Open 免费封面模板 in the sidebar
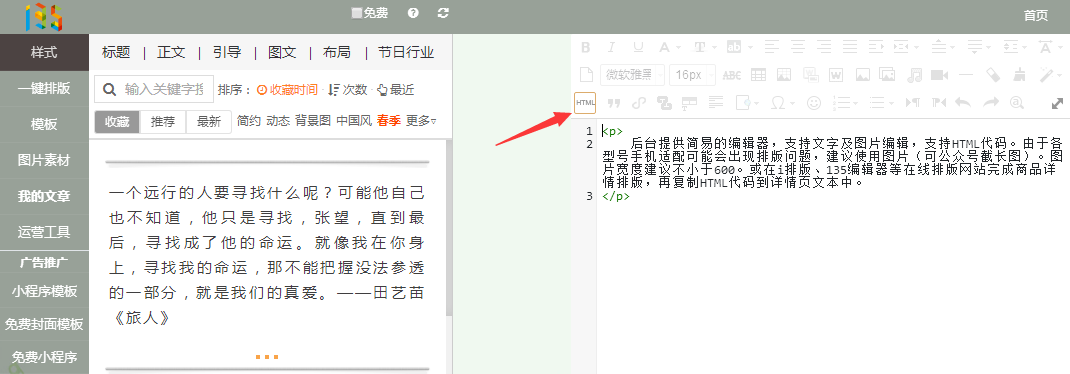 (44, 324)
